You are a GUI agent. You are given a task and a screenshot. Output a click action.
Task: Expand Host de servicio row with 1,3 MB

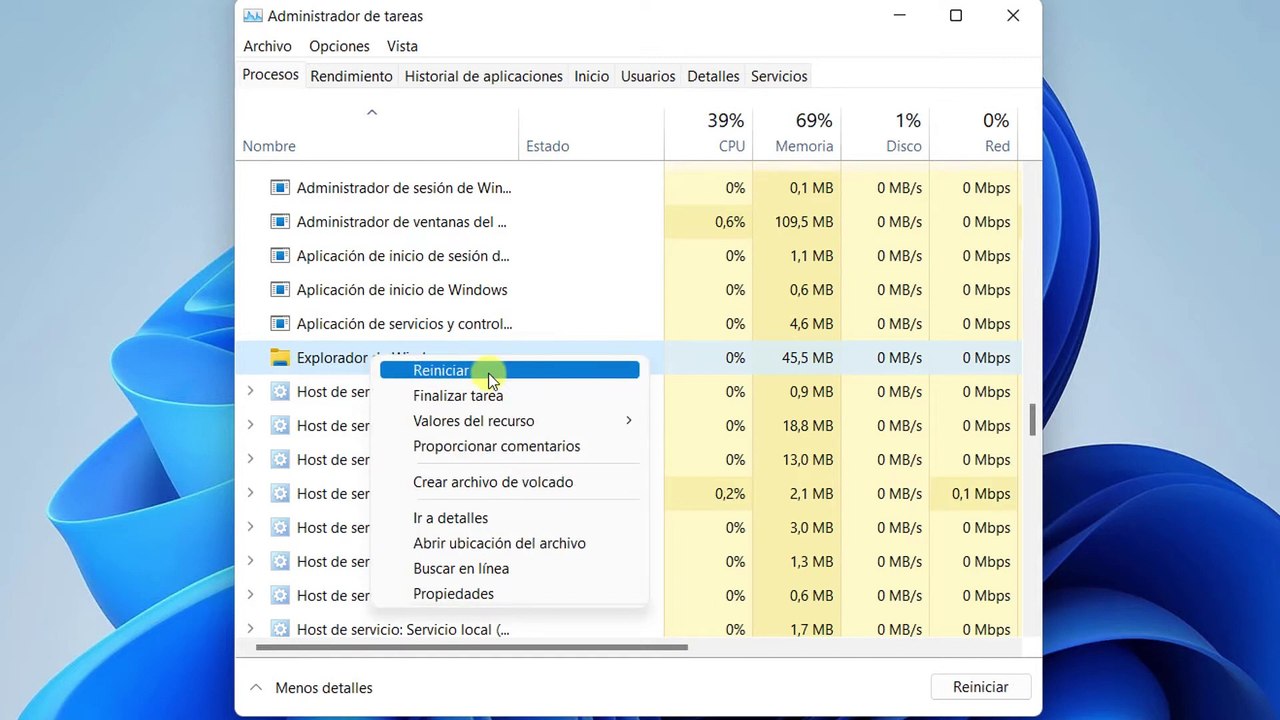251,561
